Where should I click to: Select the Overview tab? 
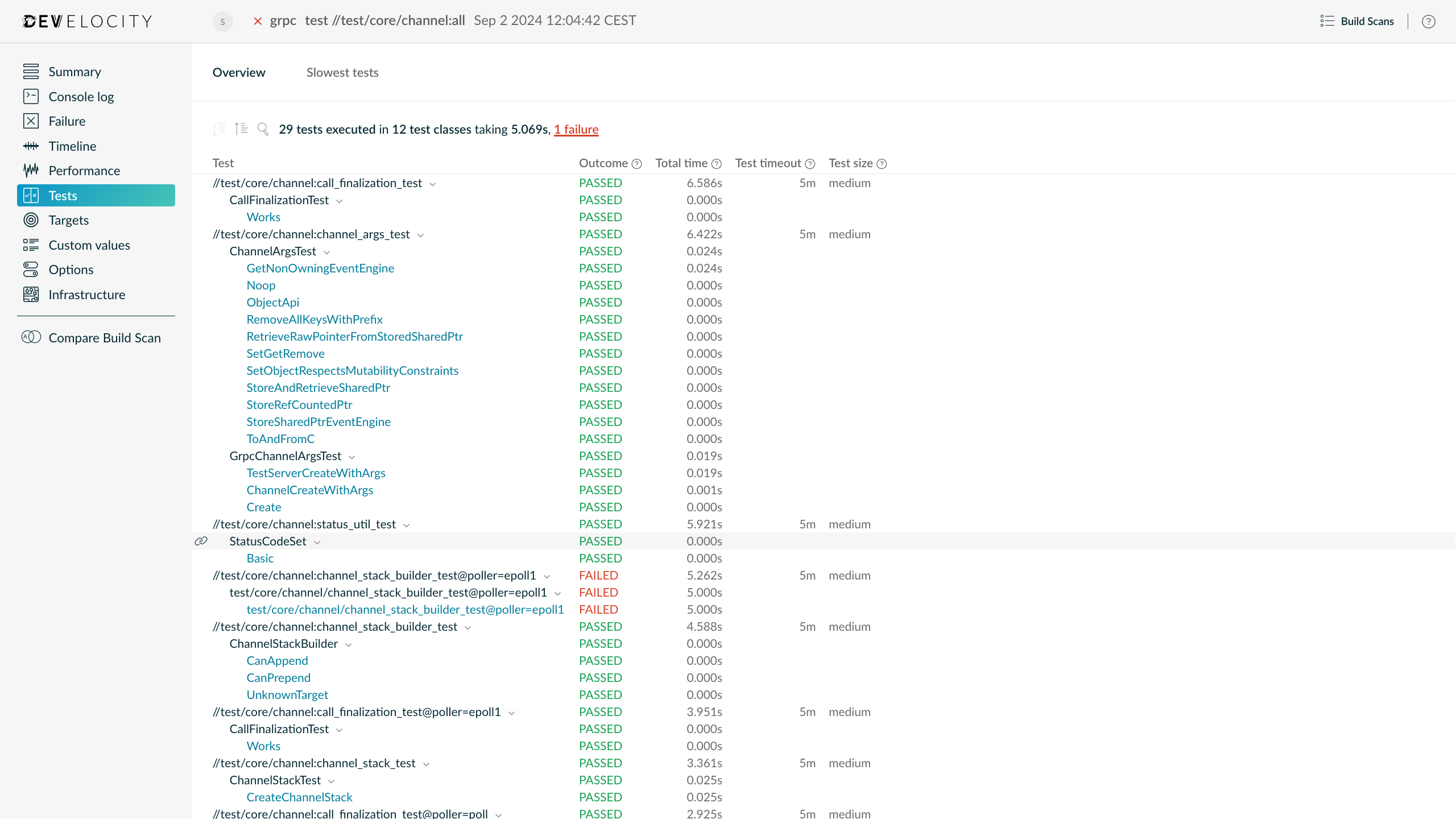[x=239, y=72]
